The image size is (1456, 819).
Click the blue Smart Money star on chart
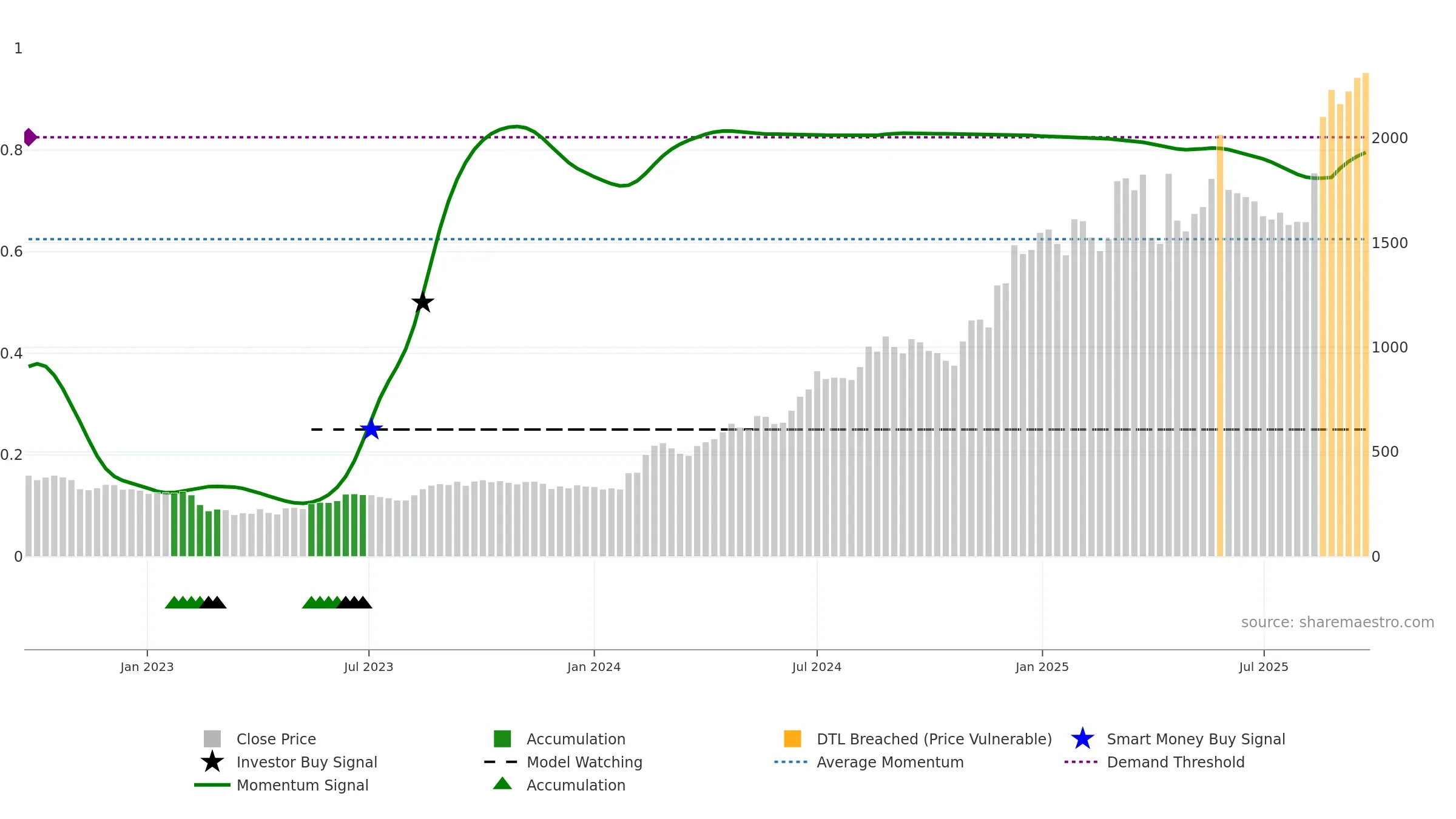click(x=371, y=430)
